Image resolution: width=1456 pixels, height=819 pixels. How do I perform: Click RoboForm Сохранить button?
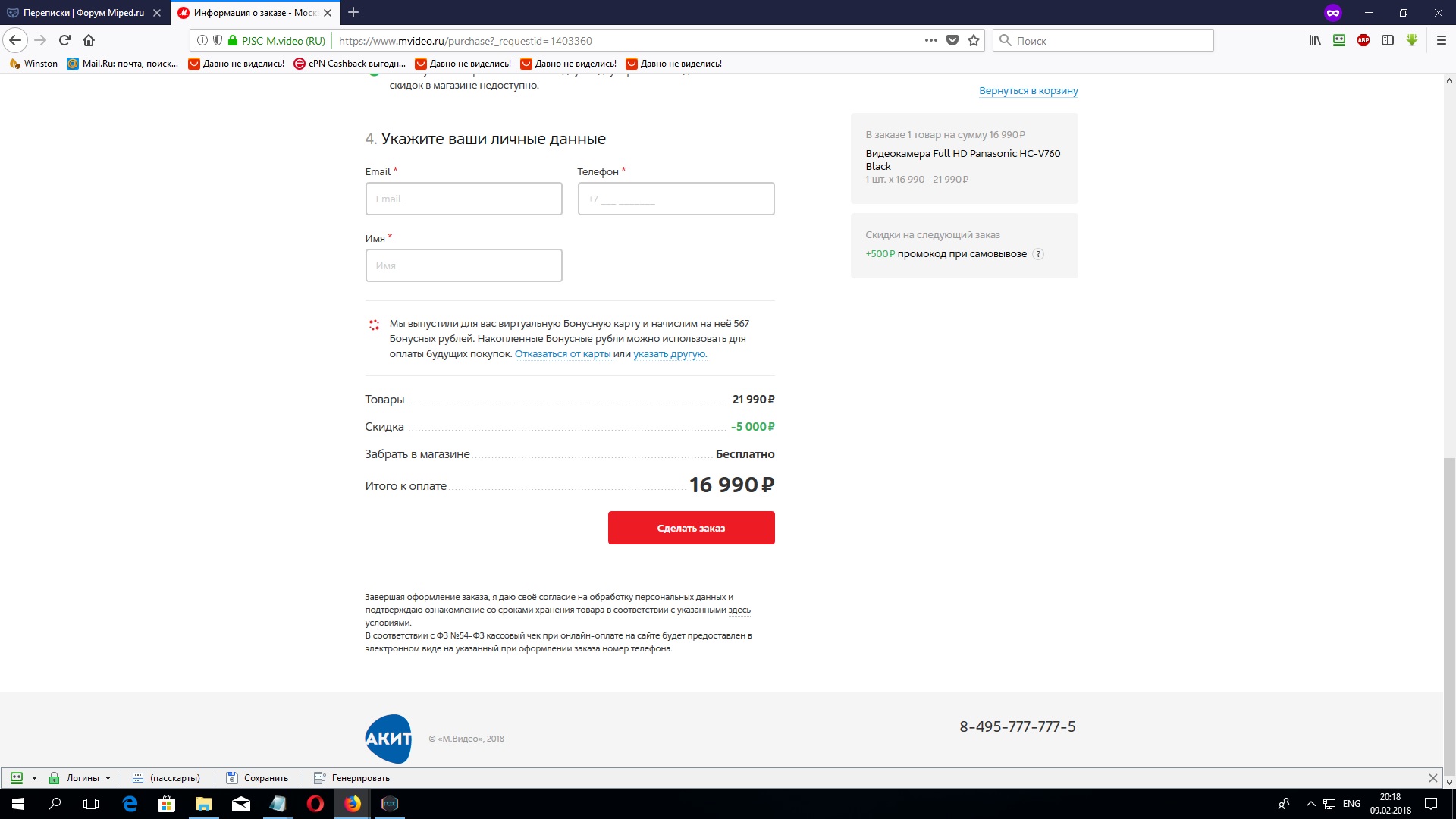coord(258,778)
